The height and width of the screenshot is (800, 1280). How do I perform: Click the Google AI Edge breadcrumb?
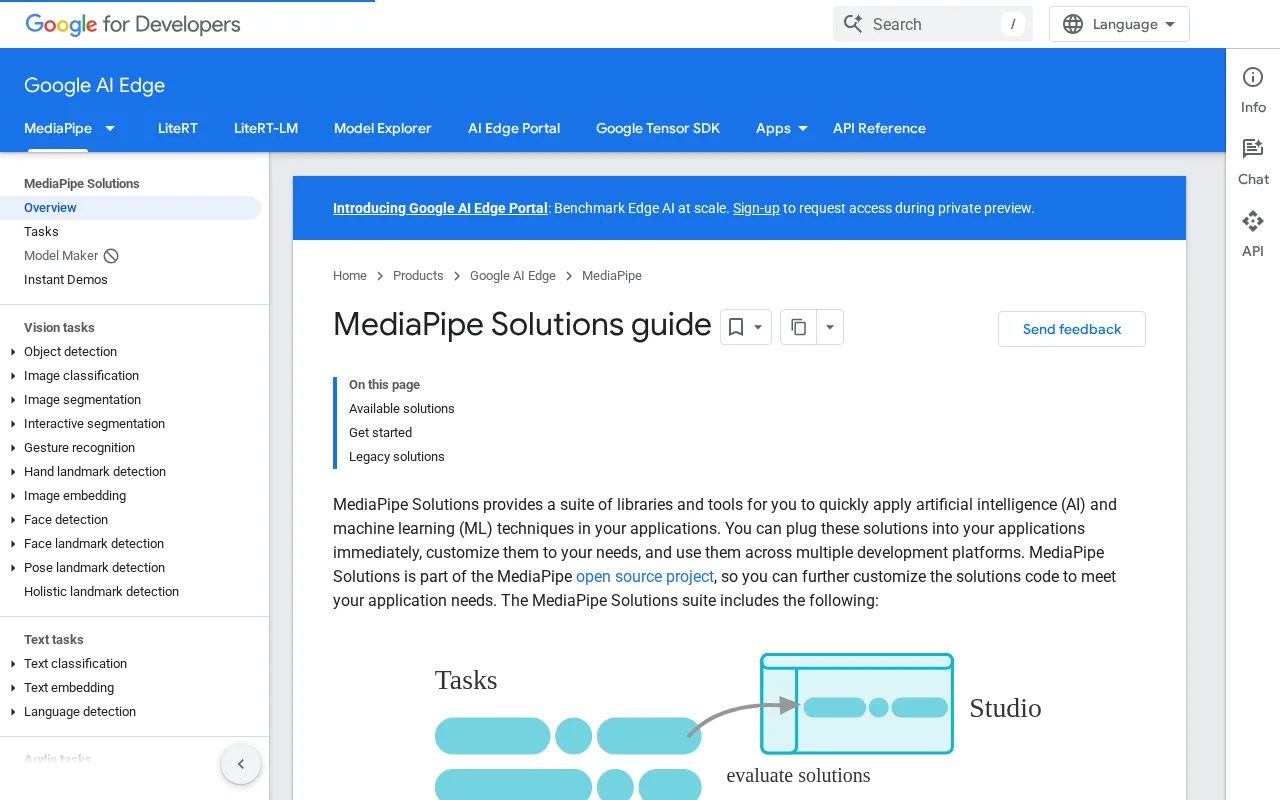click(x=513, y=276)
